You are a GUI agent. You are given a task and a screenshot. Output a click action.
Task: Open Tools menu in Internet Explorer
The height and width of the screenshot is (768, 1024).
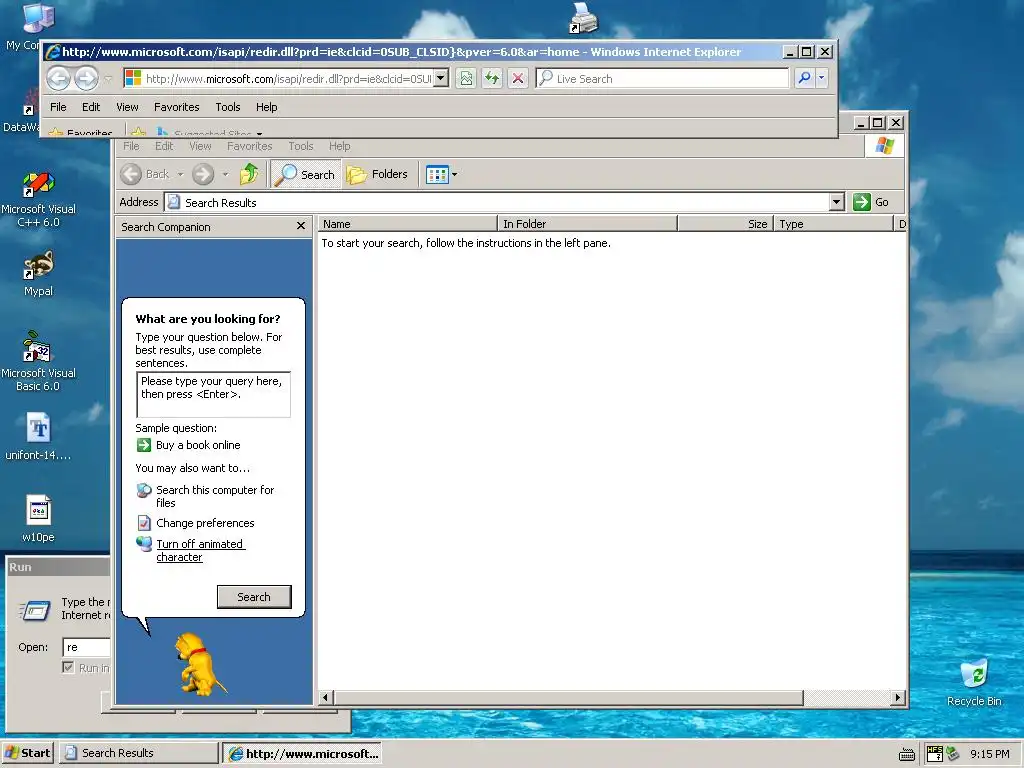(x=228, y=107)
